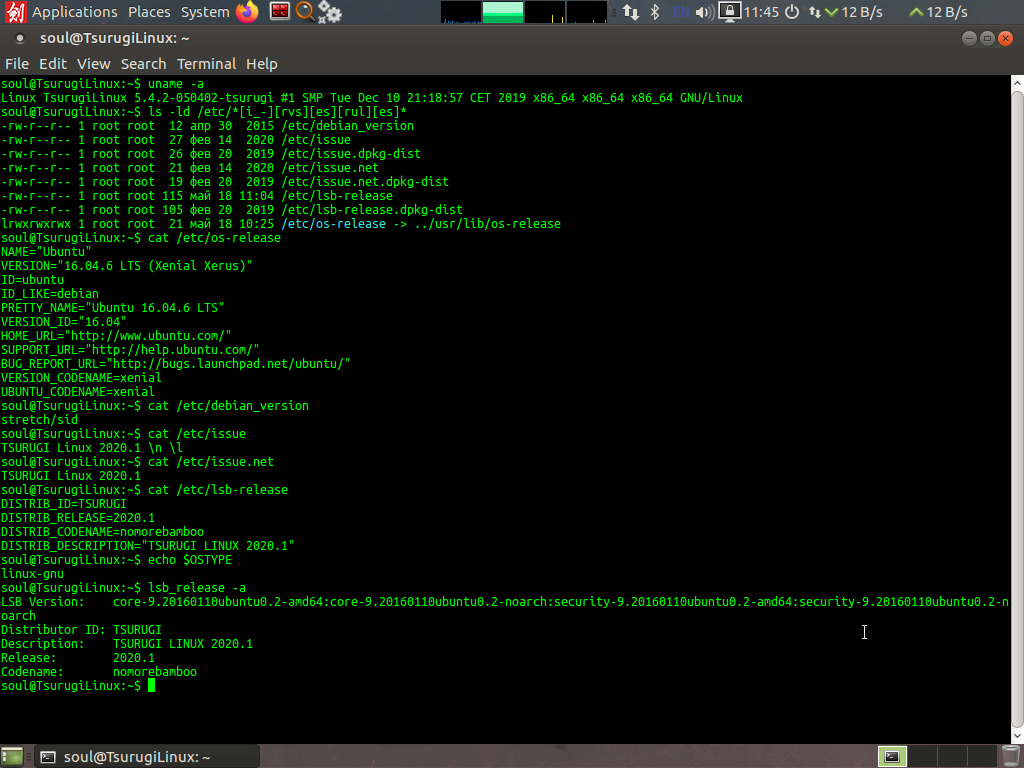Click the /etc/os-release symlink text
The width and height of the screenshot is (1024, 768).
[334, 224]
